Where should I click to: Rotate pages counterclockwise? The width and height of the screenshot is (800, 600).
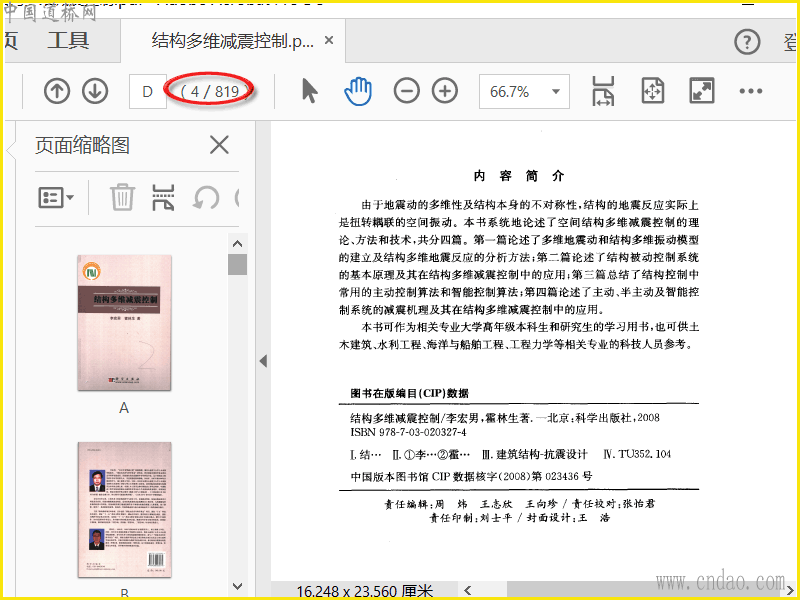coord(206,197)
